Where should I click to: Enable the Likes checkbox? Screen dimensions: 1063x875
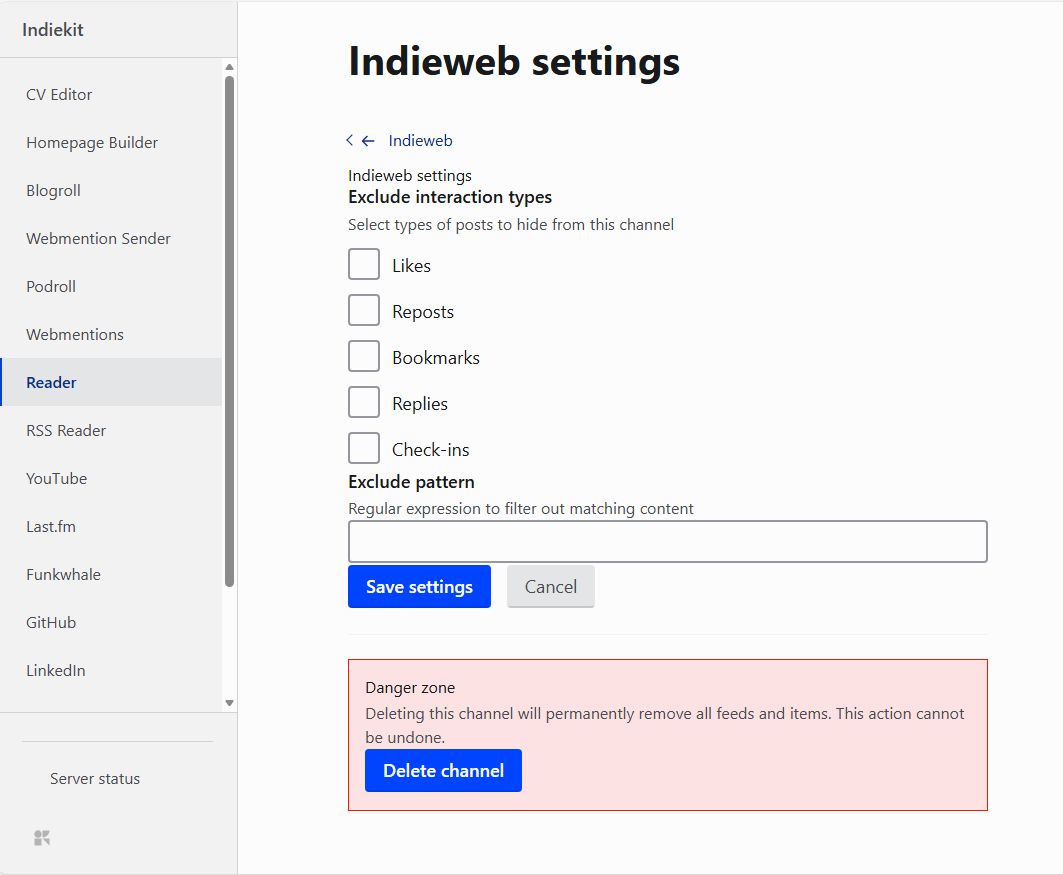pyautogui.click(x=364, y=265)
